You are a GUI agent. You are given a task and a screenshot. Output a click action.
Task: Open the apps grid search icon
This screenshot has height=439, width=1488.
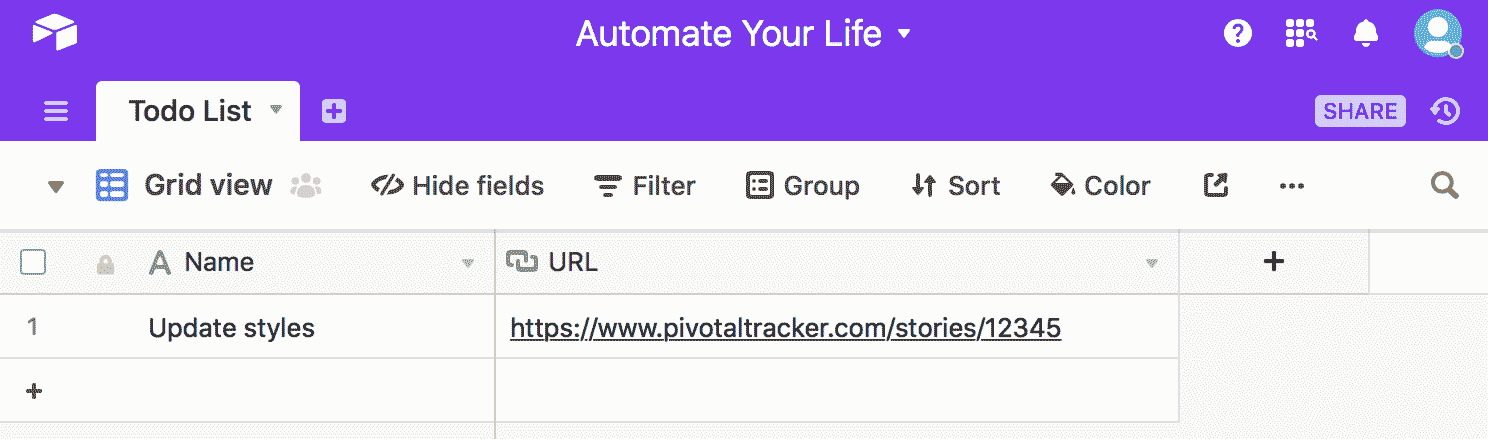coord(1300,34)
